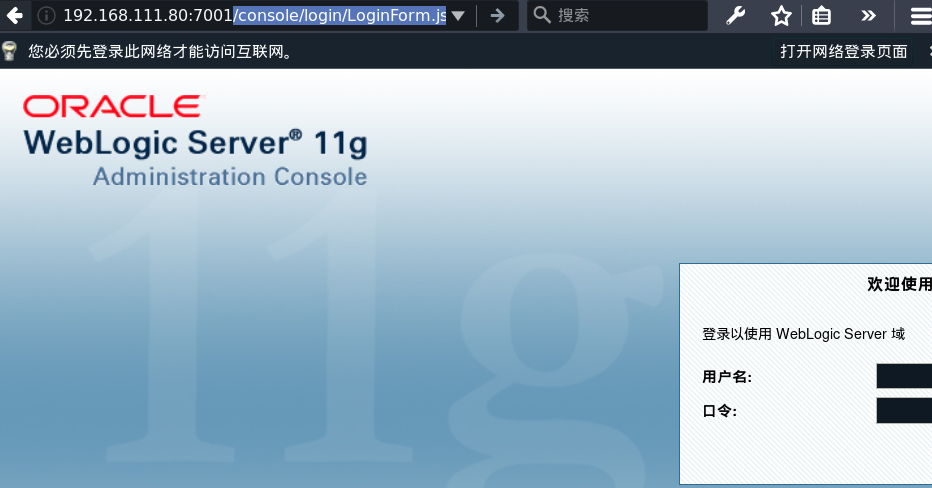Click the search magnifier icon
The height and width of the screenshot is (488, 932).
542,15
